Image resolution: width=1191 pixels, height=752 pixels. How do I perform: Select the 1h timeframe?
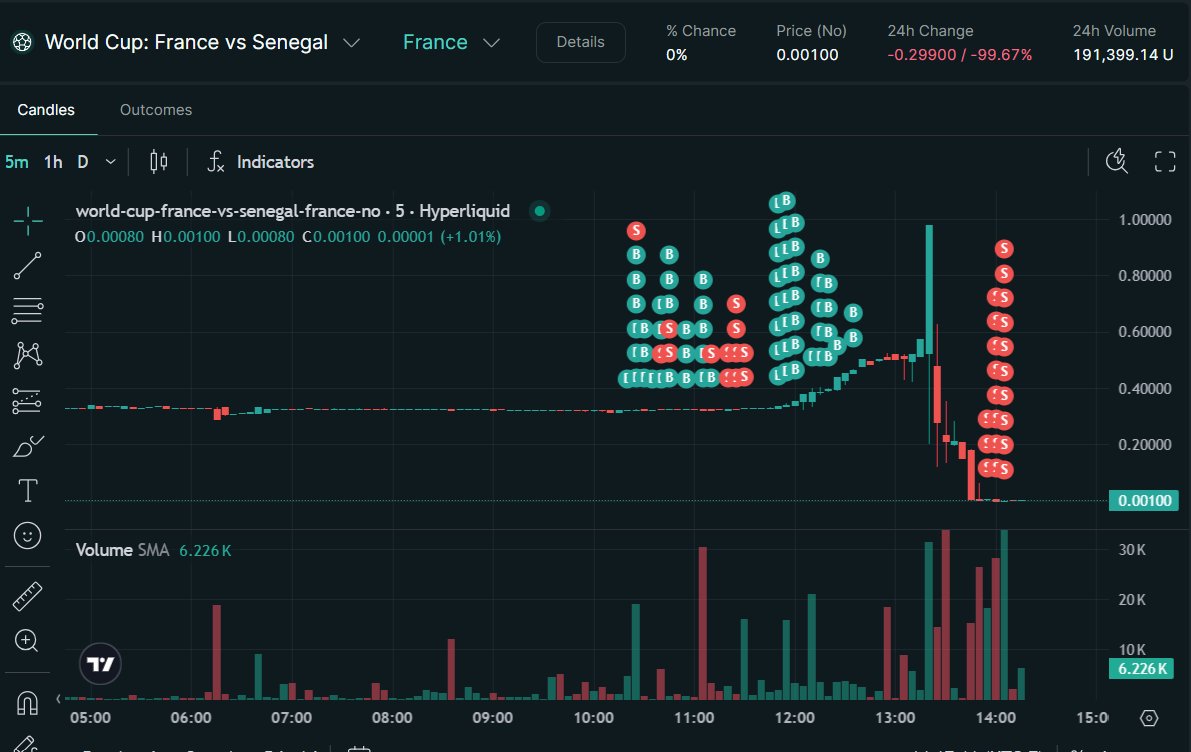pyautogui.click(x=53, y=162)
